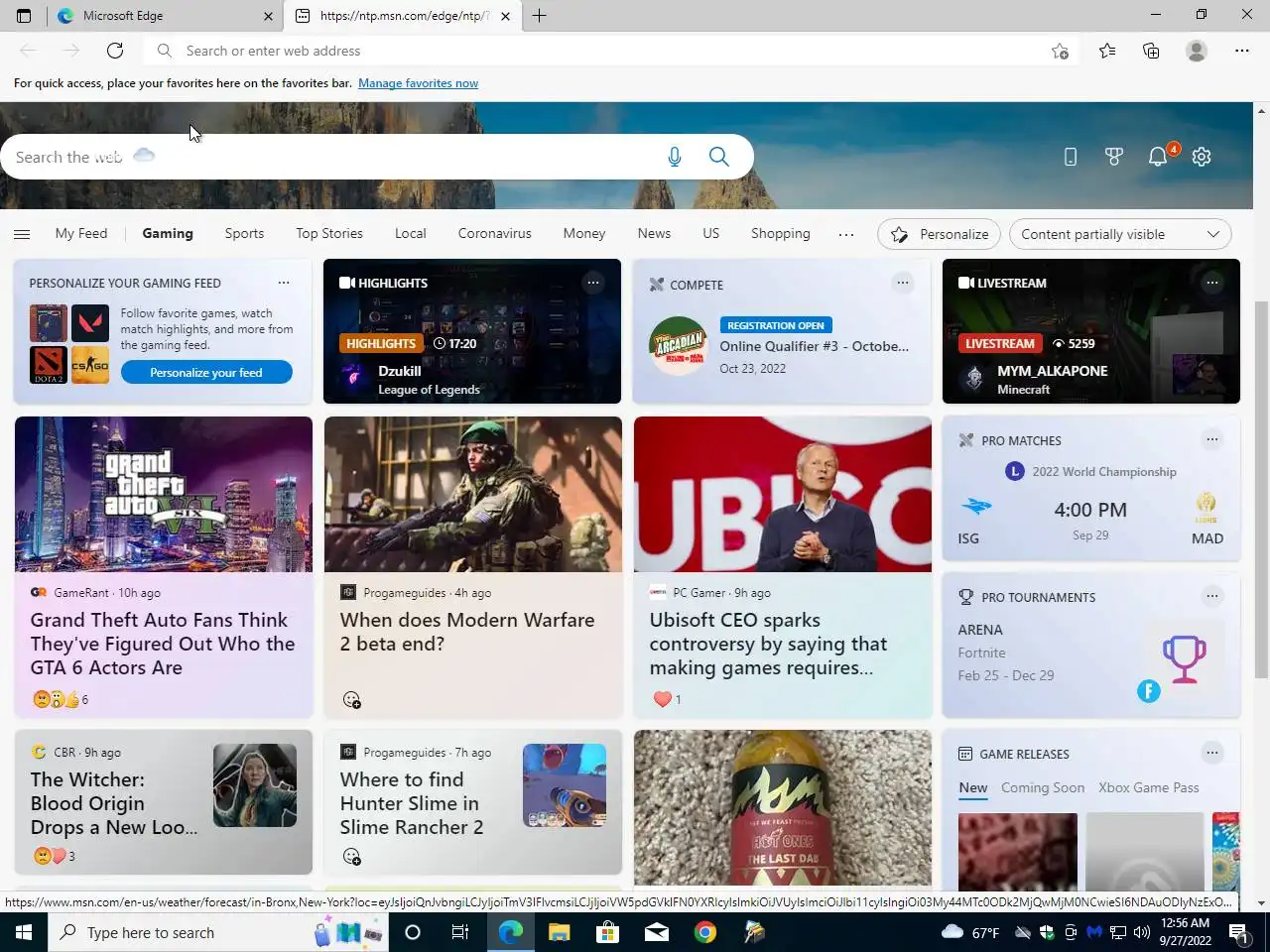The height and width of the screenshot is (952, 1270).
Task: Switch to My Feed tab
Action: point(80,234)
